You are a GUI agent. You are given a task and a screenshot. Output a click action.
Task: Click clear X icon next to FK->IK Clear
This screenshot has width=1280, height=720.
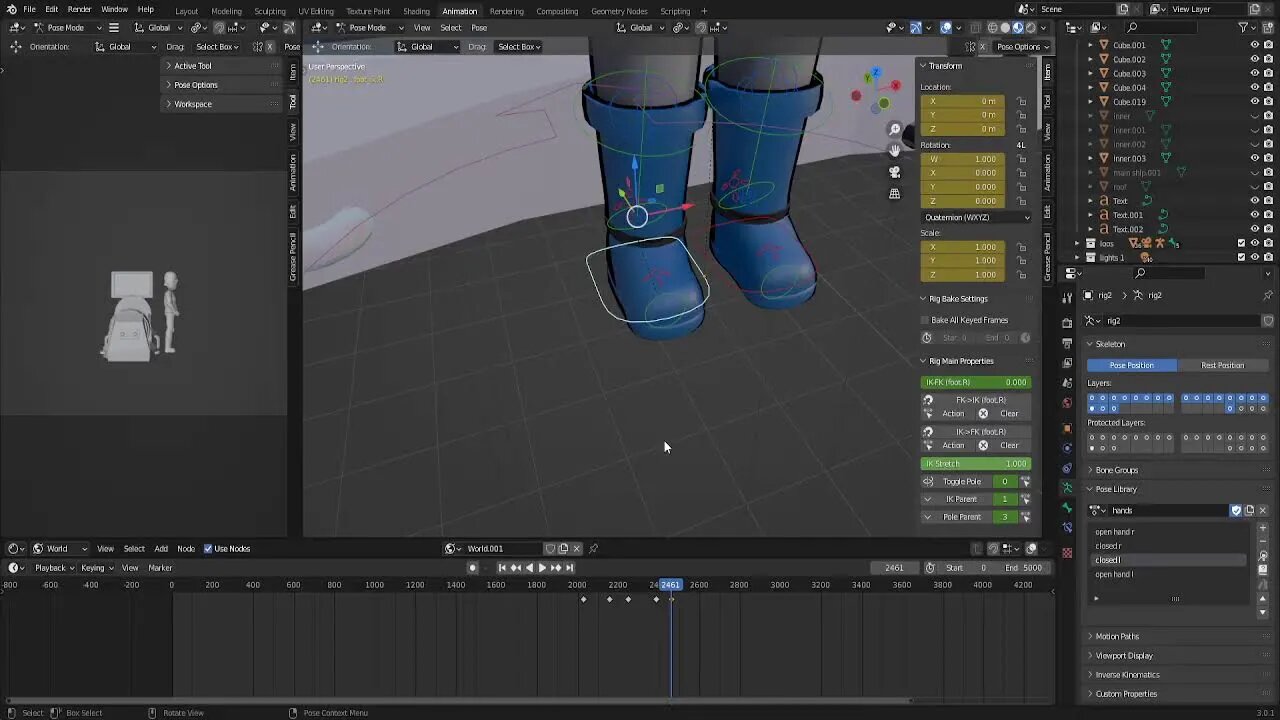(x=983, y=413)
